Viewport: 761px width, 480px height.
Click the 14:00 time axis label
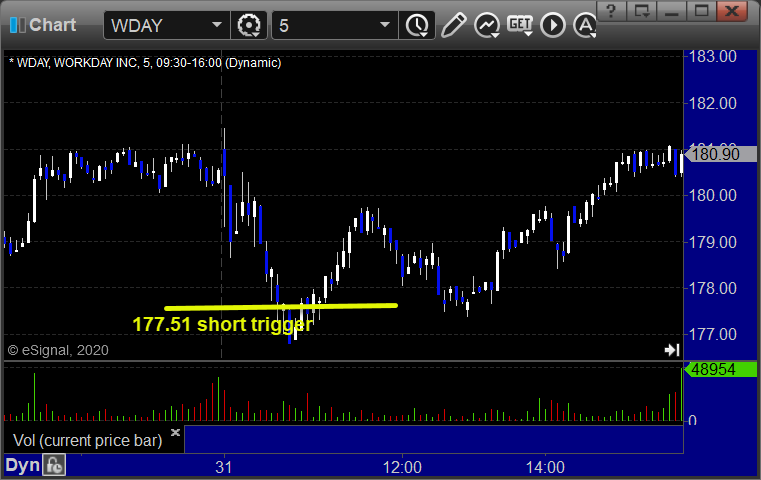pyautogui.click(x=545, y=467)
